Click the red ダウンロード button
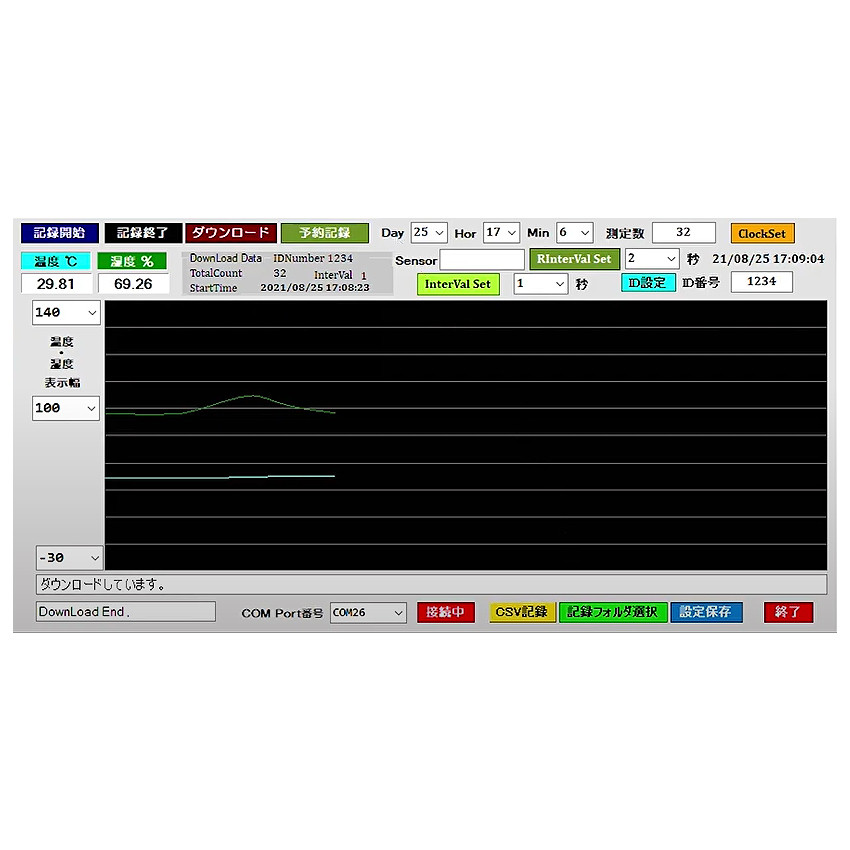The image size is (850, 850). click(230, 233)
